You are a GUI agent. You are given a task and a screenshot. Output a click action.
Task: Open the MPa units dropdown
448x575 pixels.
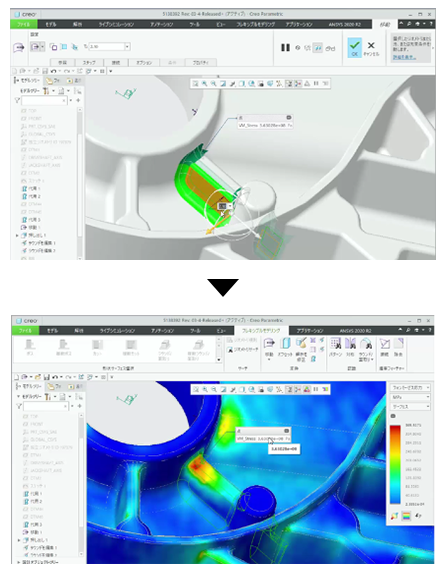[x=410, y=397]
